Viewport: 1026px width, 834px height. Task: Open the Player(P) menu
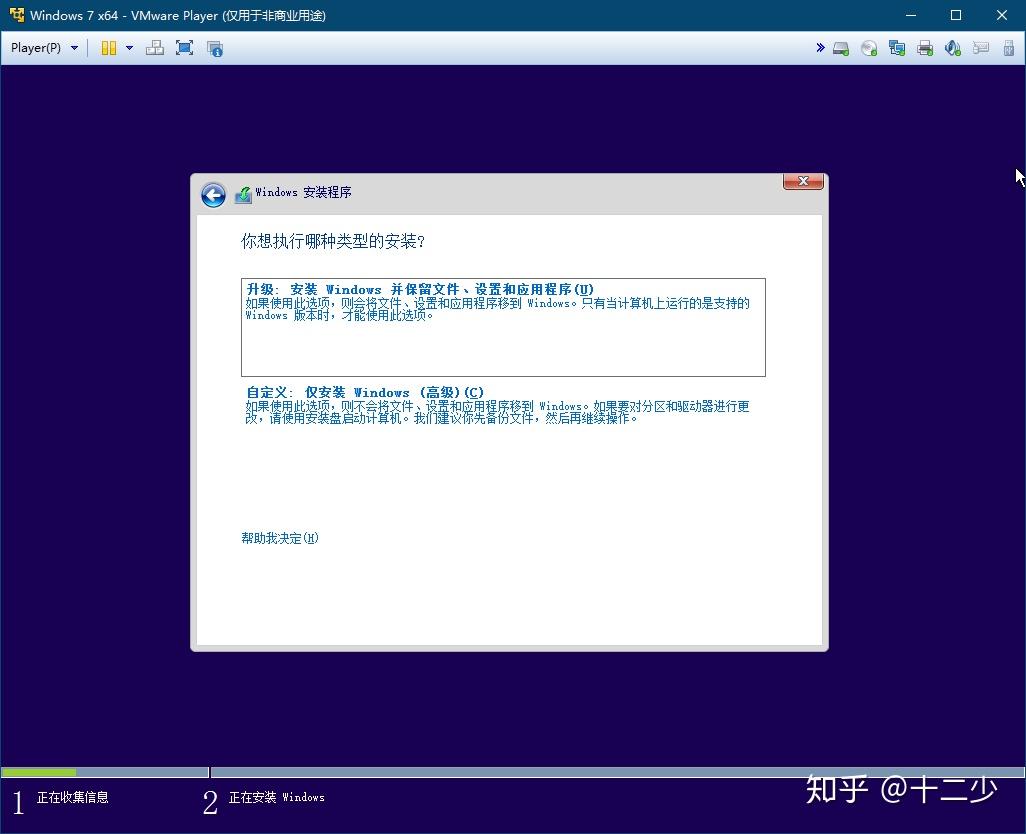tap(44, 48)
